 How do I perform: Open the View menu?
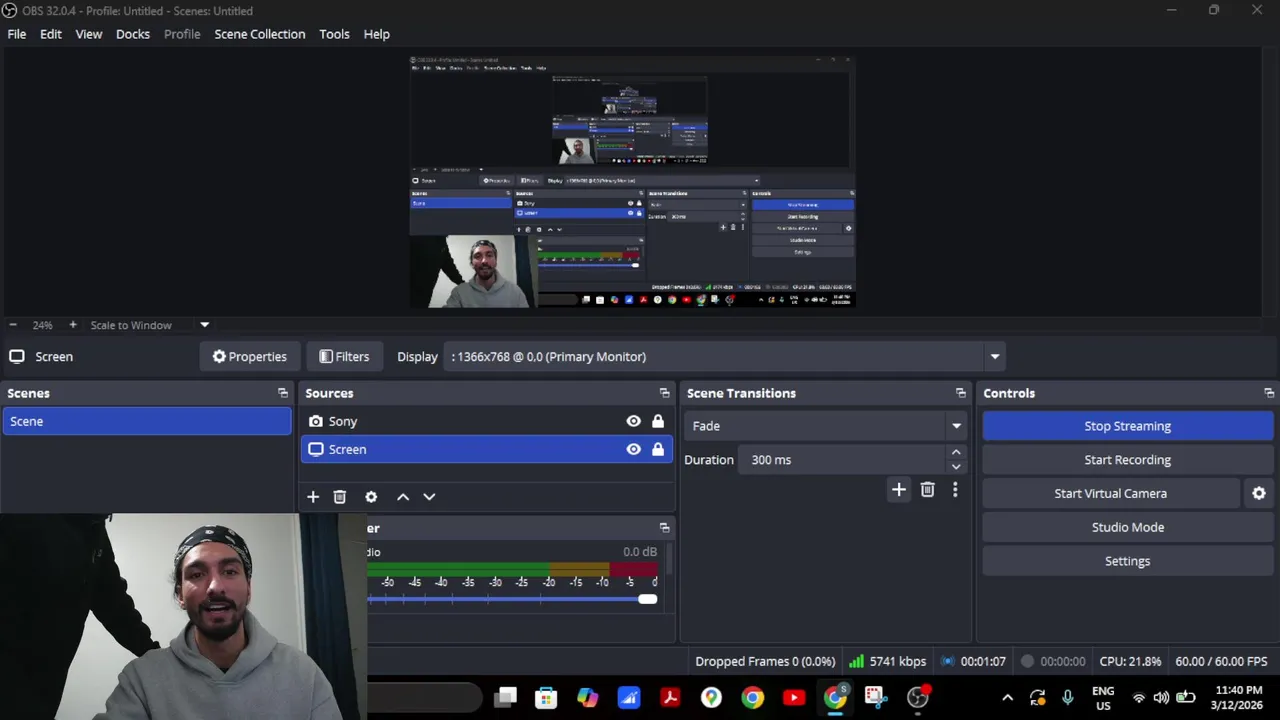pyautogui.click(x=89, y=34)
